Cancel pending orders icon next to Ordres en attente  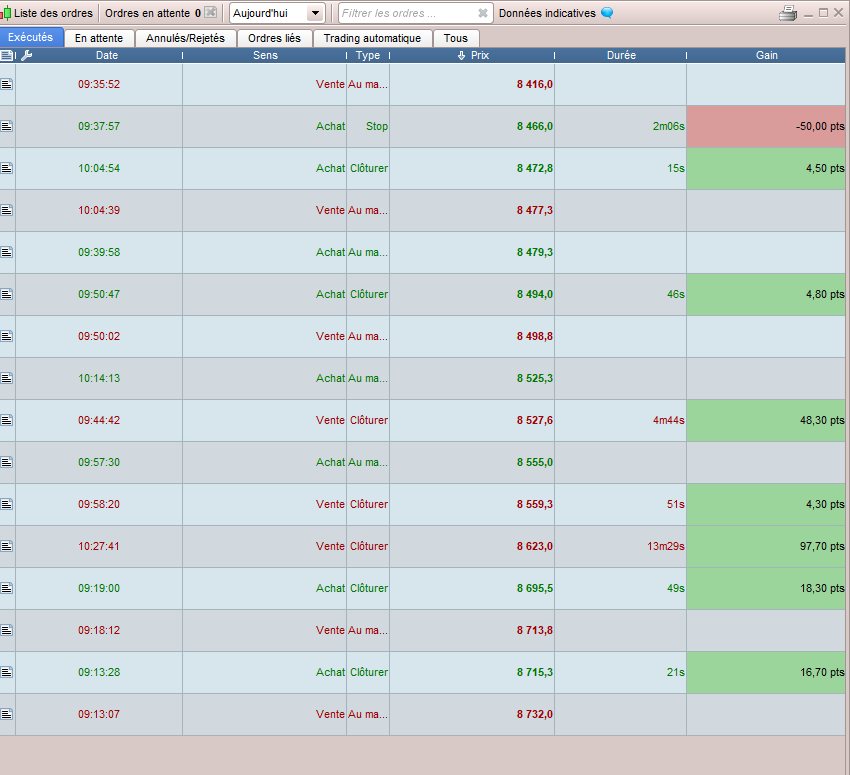(211, 12)
